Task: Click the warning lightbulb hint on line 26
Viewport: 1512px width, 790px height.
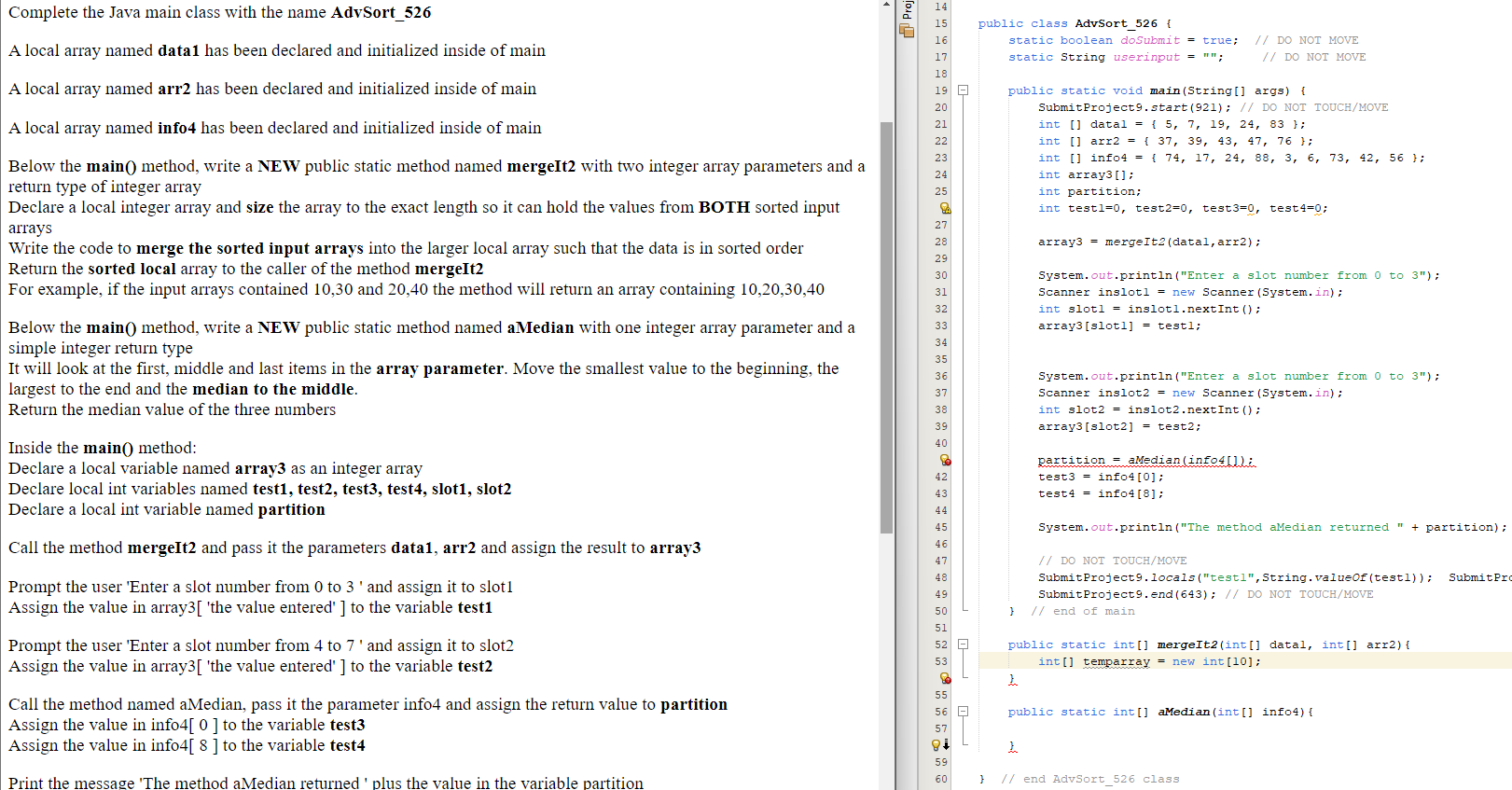Action: (945, 208)
